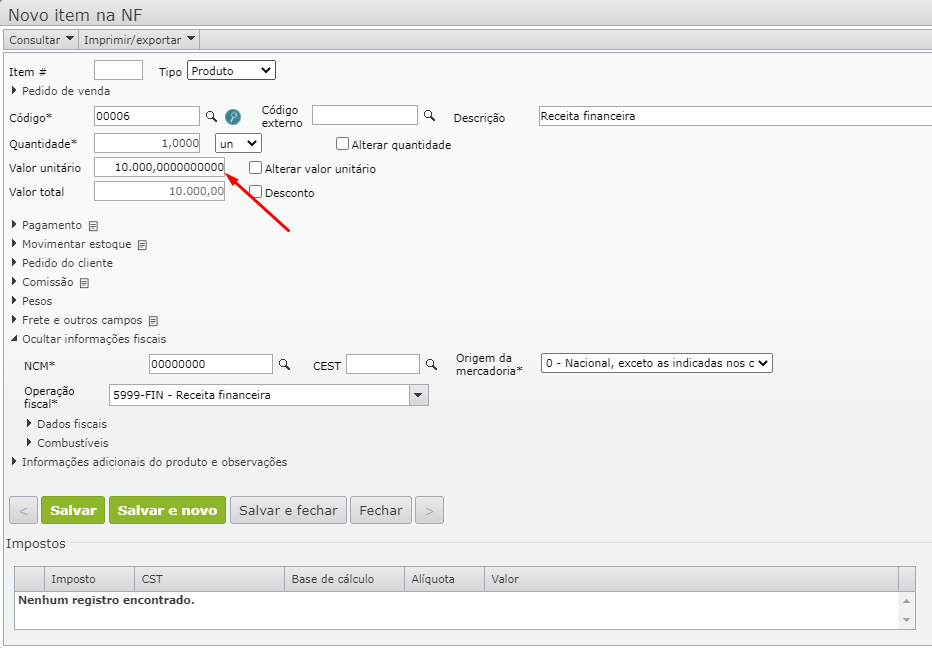
Task: Click the note icon beside Pagamento
Action: (x=93, y=226)
